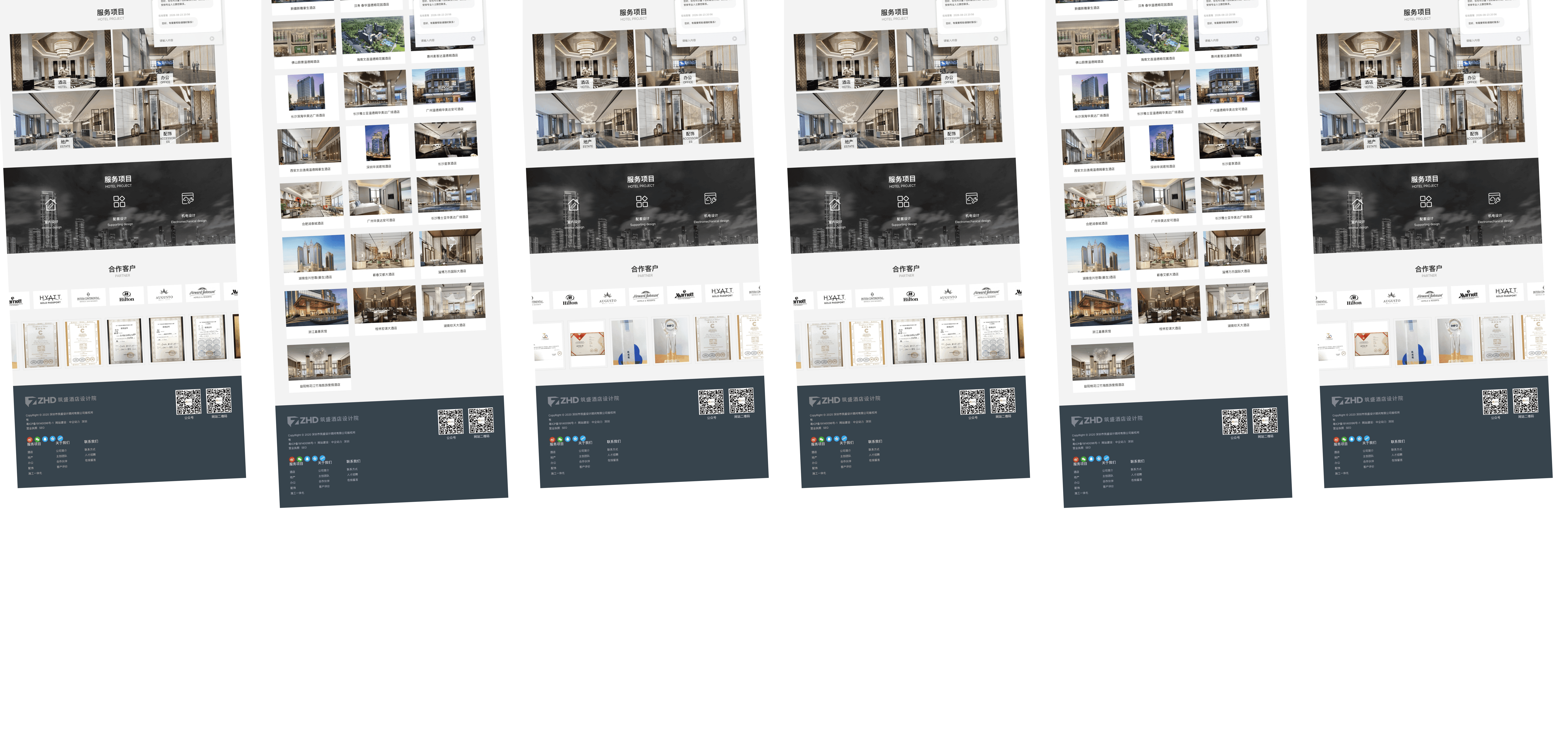The image size is (1568, 735).
Task: Click the 人才招聘 footer link on the second page
Action: click(x=352, y=475)
